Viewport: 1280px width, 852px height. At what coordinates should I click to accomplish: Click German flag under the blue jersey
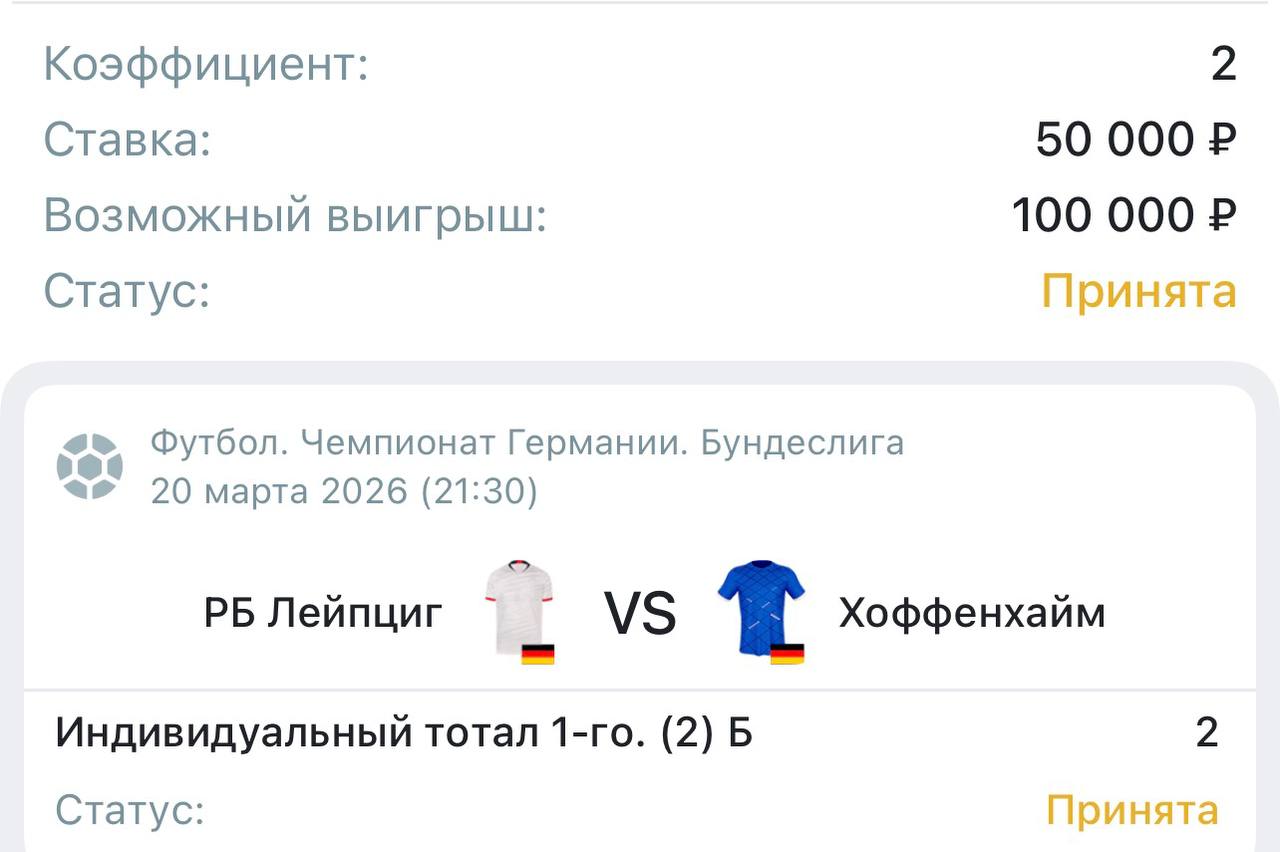click(x=787, y=655)
